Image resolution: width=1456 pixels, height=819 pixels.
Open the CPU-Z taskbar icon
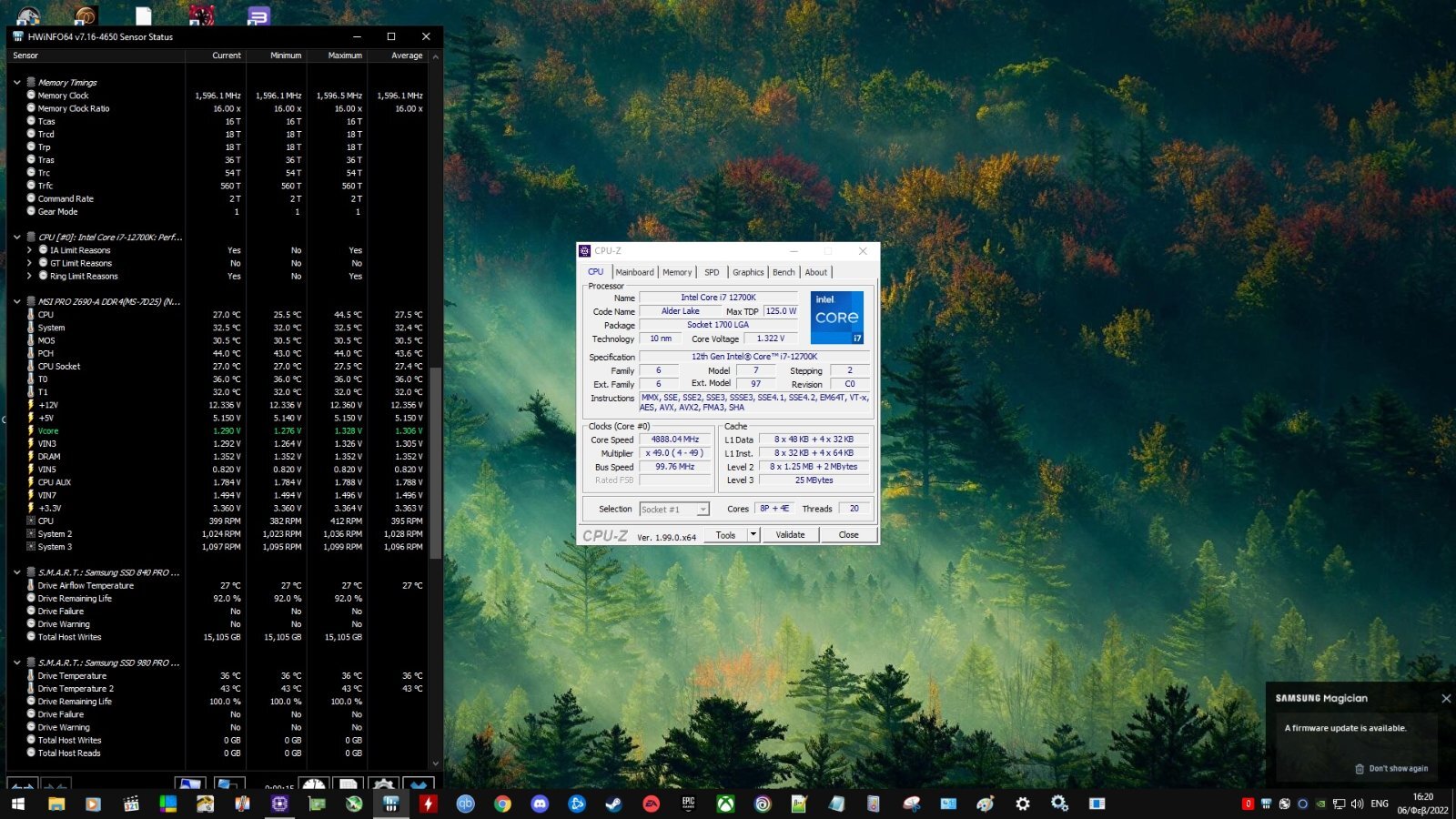[x=278, y=804]
